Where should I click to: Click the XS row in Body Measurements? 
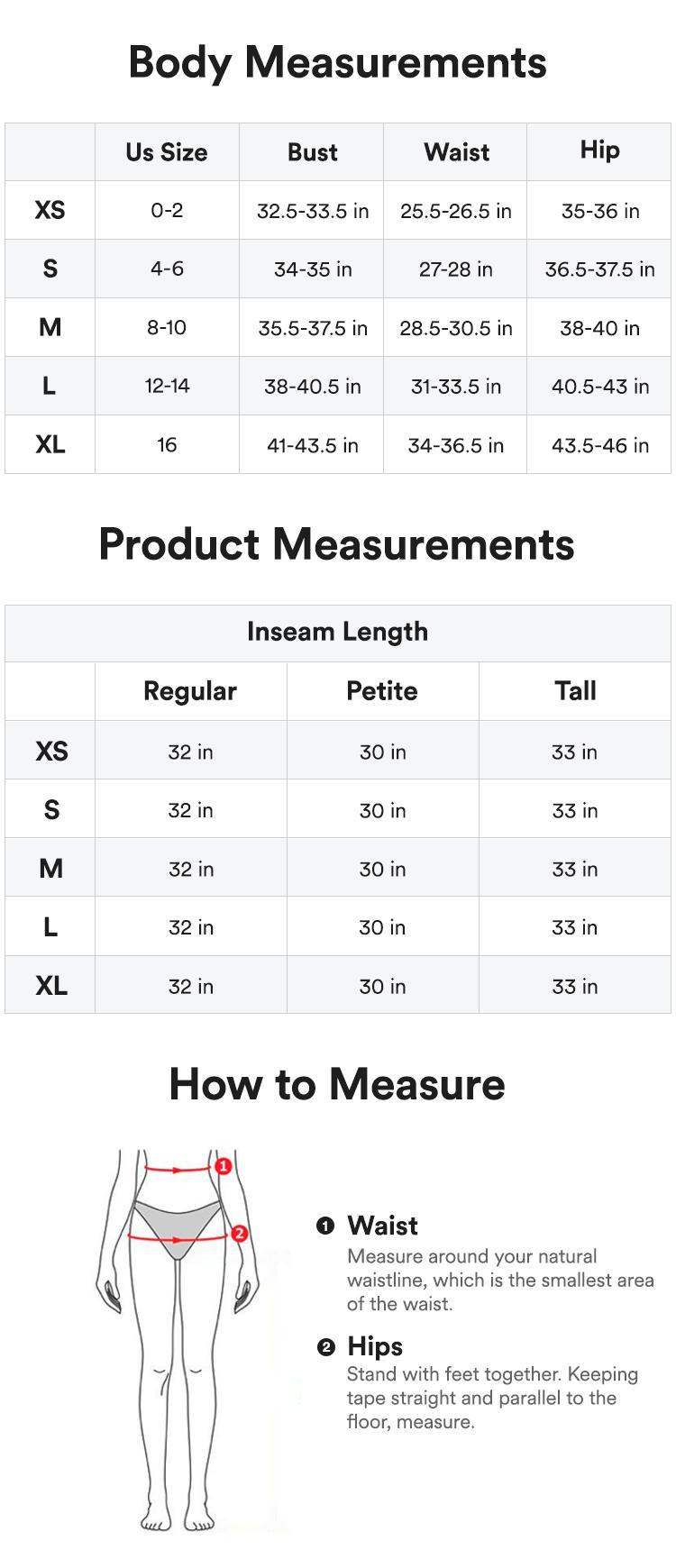click(50, 210)
